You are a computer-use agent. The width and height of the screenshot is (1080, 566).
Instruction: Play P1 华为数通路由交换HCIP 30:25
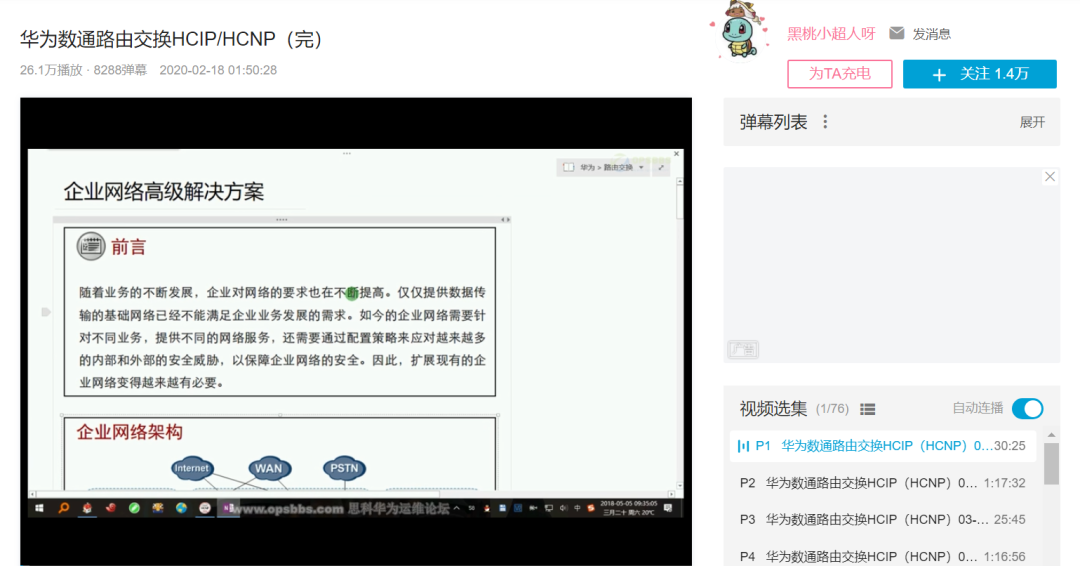(882, 446)
